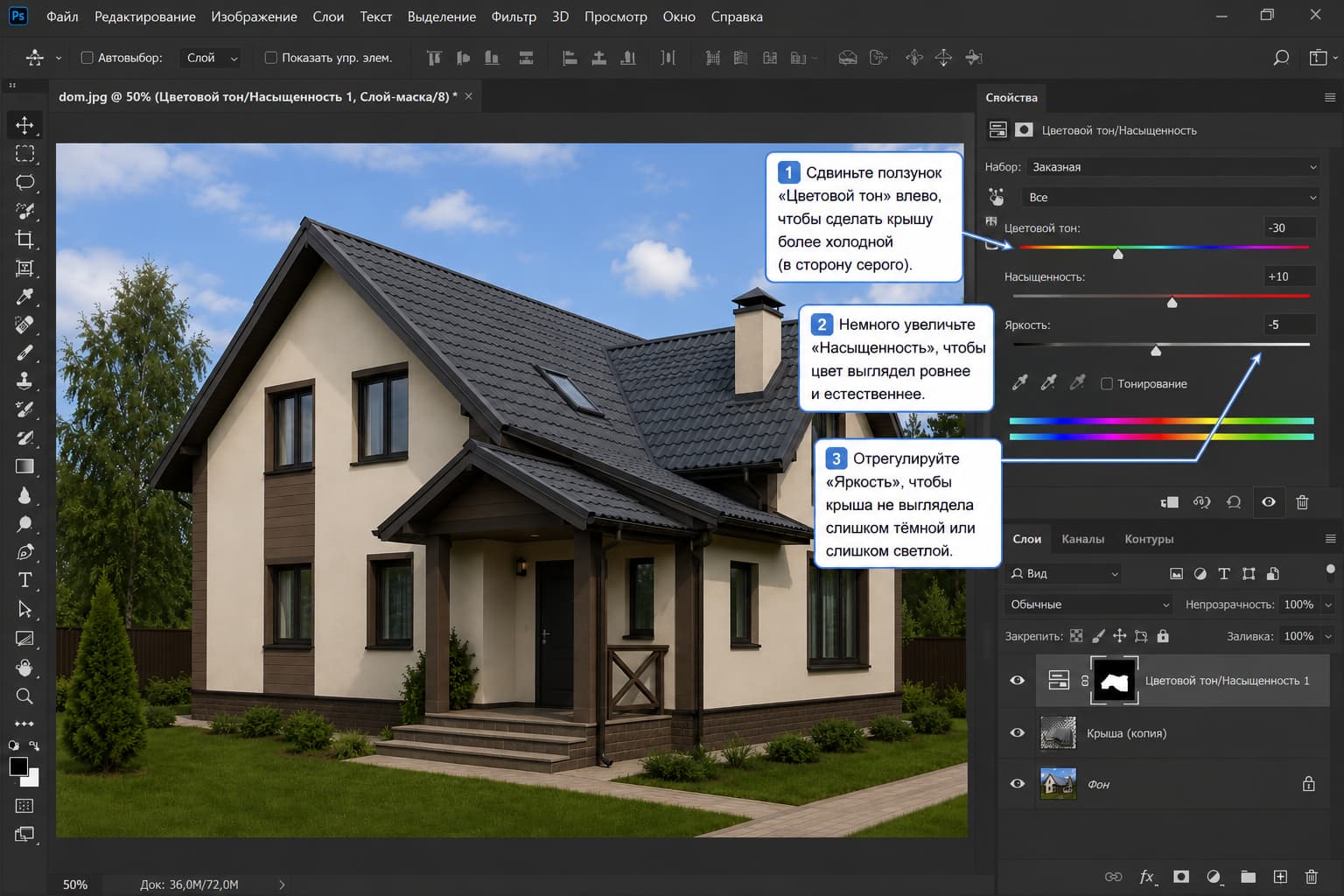Pick the Eyedropper tool in toolbar

[24, 297]
